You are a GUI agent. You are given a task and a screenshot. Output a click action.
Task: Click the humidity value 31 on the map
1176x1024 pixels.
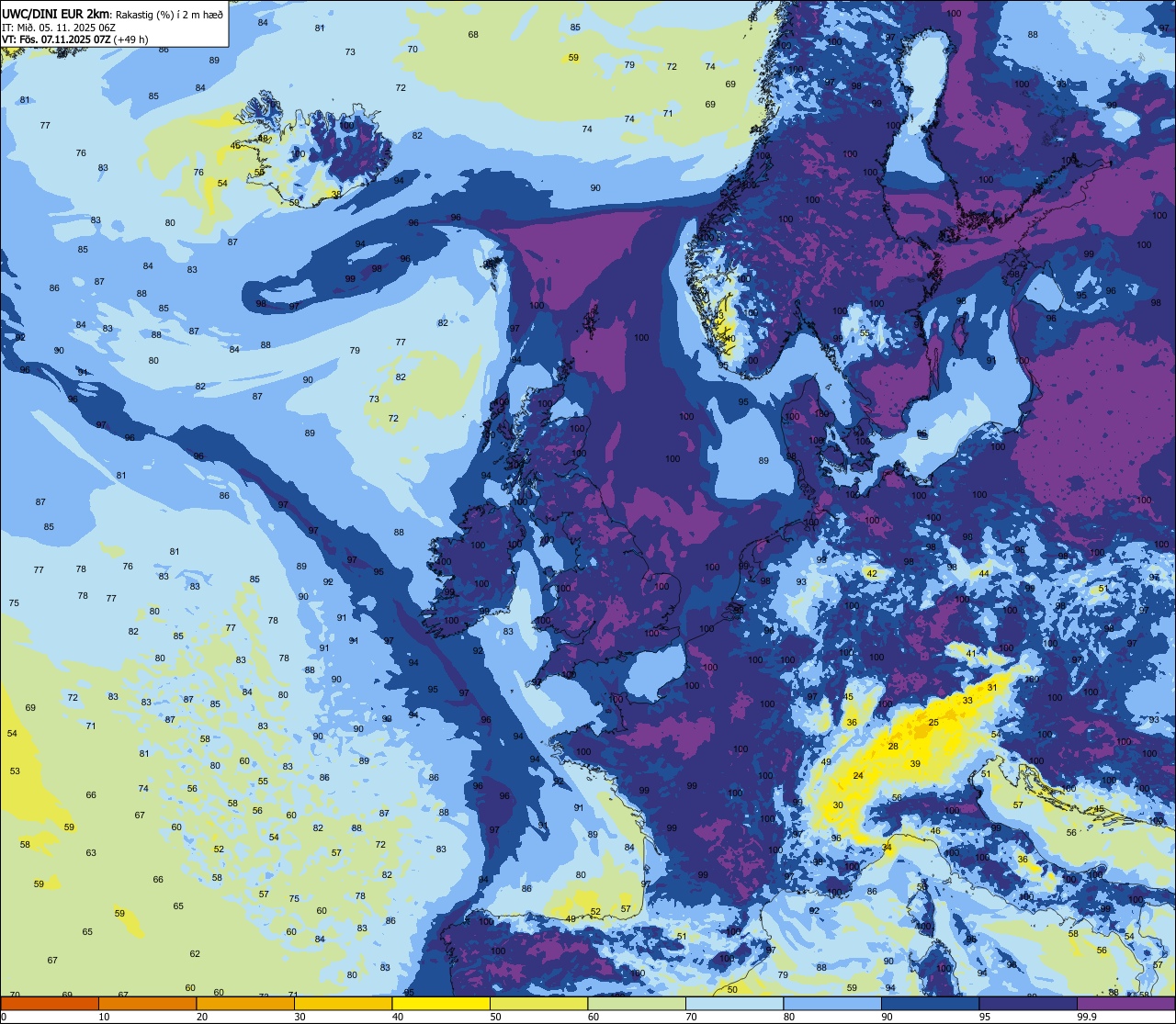click(x=992, y=688)
